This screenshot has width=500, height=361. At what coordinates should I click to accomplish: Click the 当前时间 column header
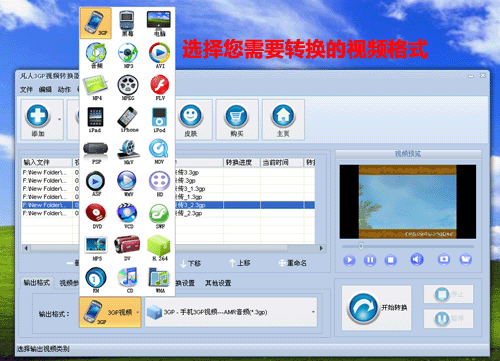281,162
